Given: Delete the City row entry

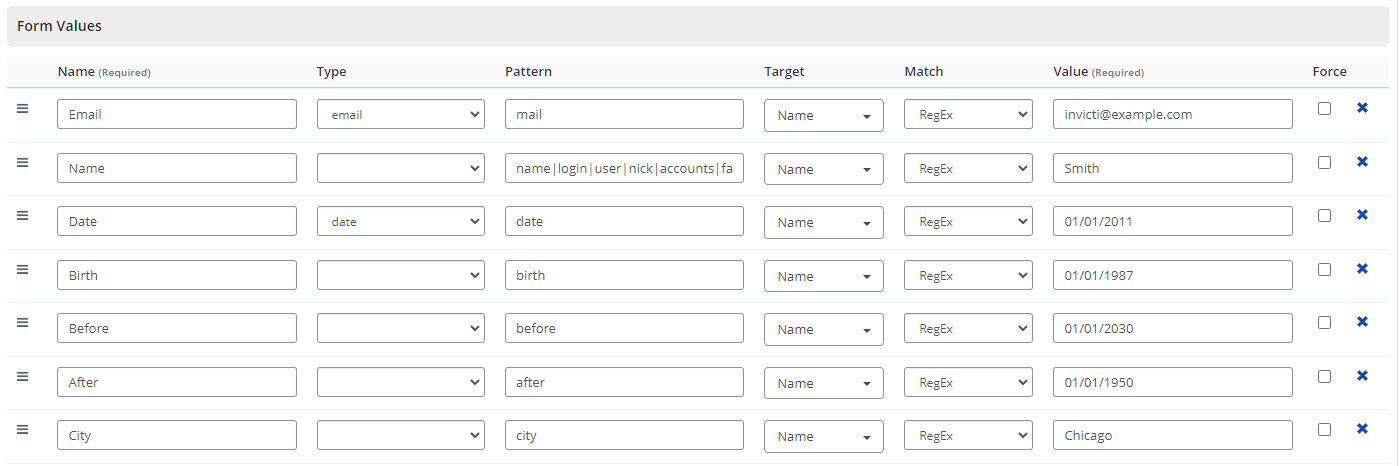Looking at the screenshot, I should click(1362, 429).
